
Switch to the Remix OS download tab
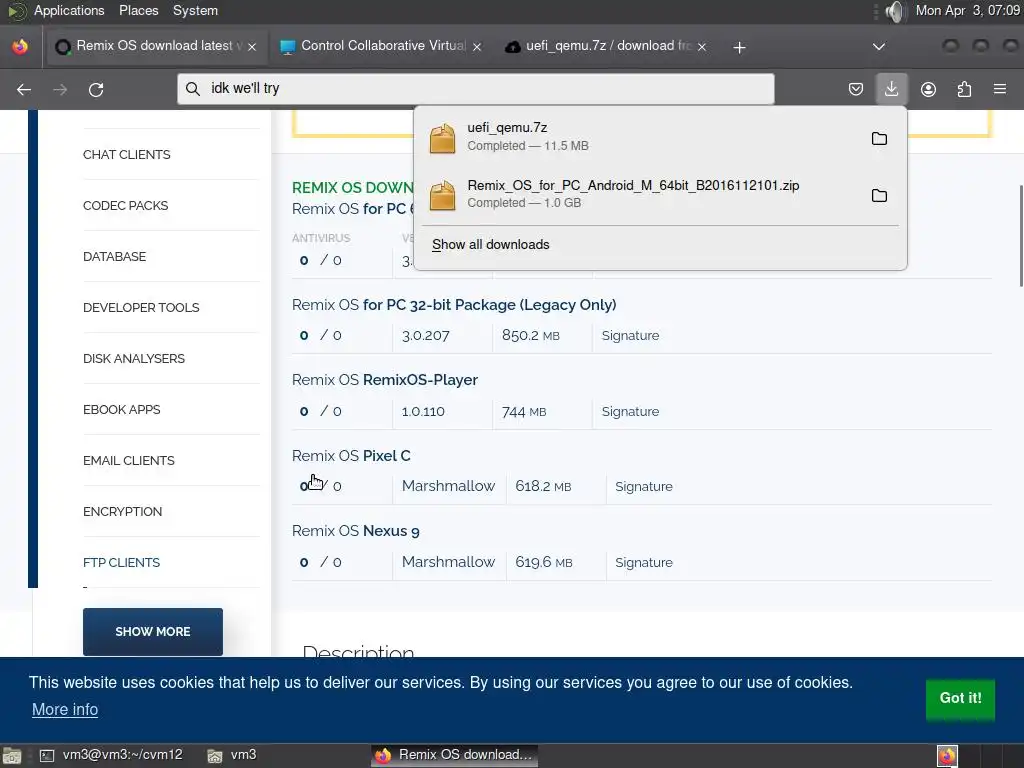pyautogui.click(x=155, y=46)
